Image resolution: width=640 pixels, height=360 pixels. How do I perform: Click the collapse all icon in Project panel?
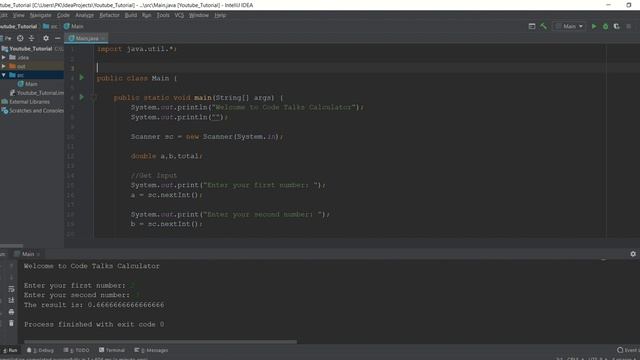(31, 38)
